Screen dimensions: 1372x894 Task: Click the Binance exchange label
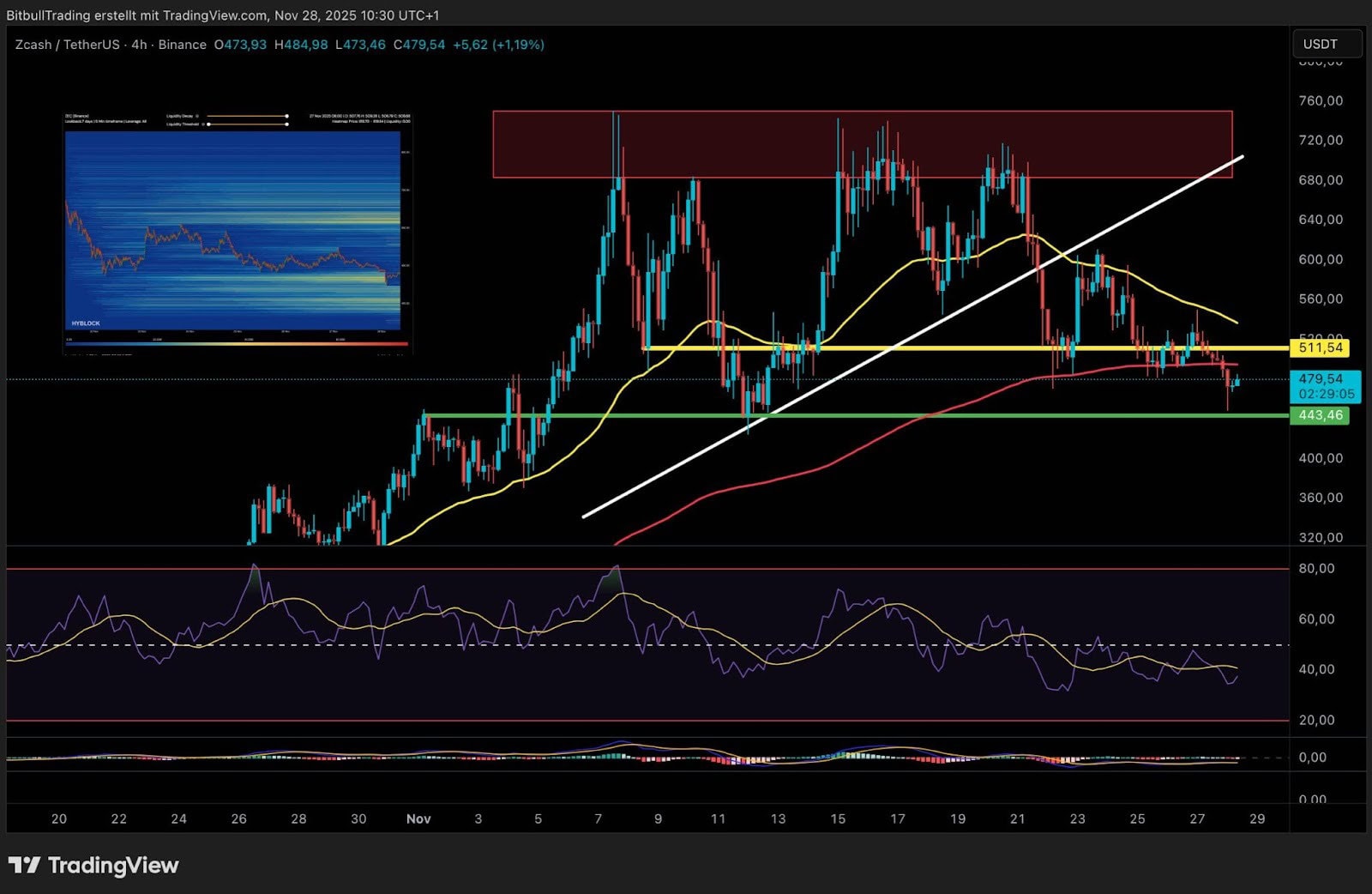tap(182, 45)
